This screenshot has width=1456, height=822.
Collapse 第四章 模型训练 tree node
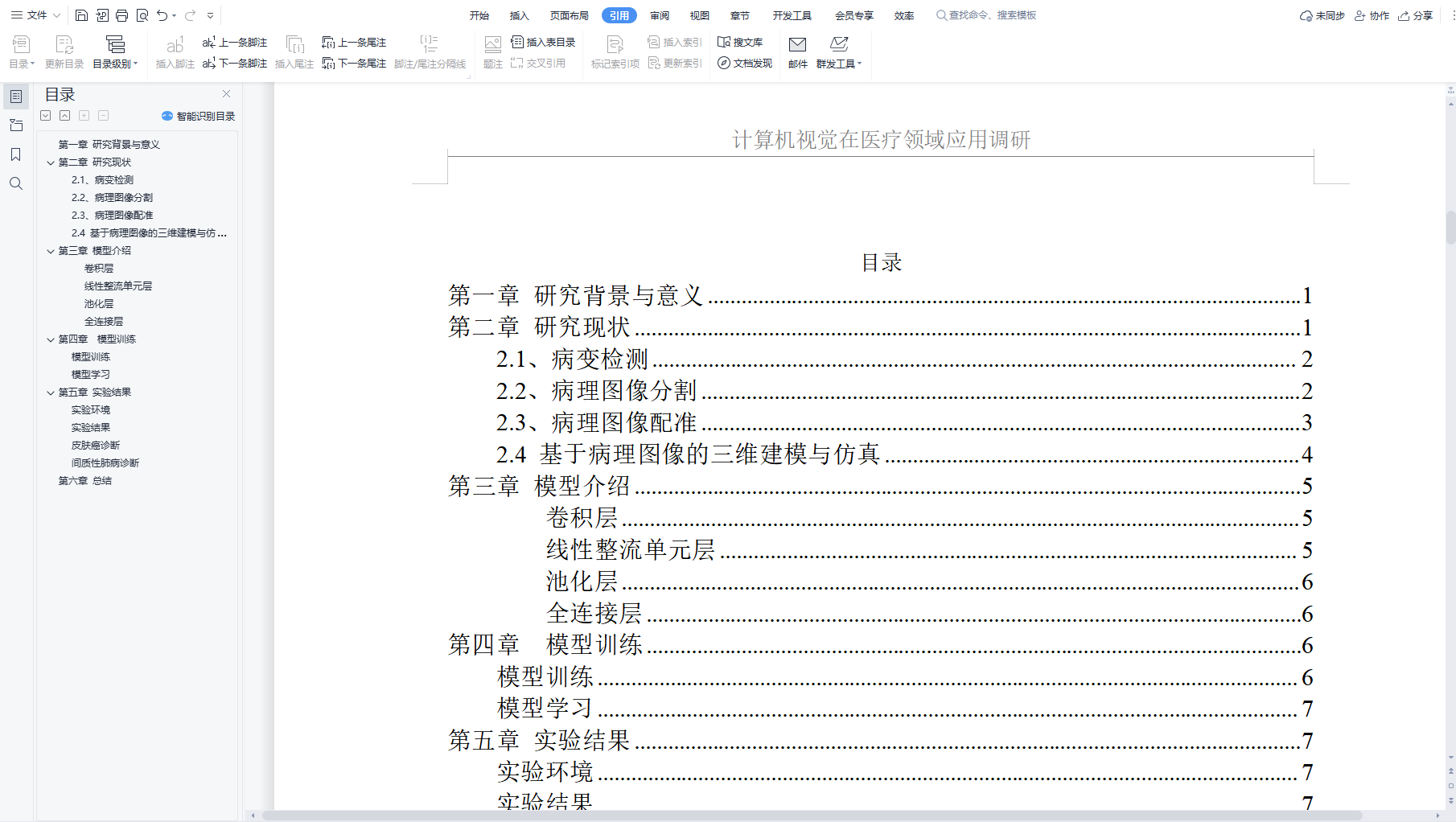pos(51,339)
